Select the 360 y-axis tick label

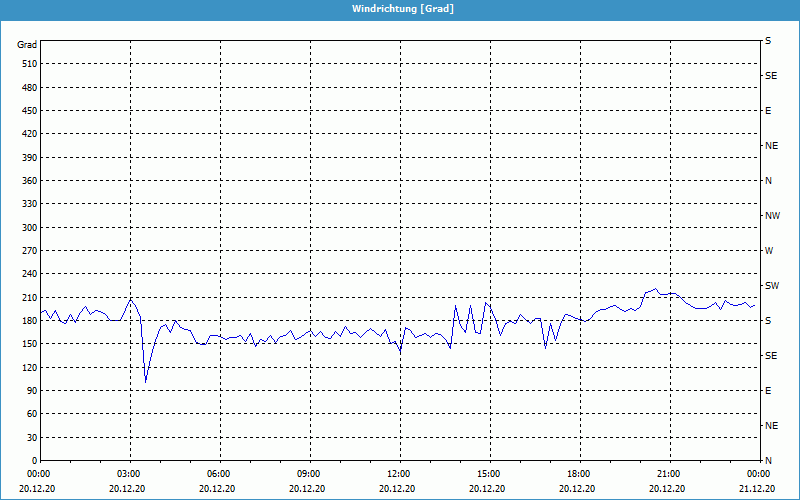coord(27,181)
